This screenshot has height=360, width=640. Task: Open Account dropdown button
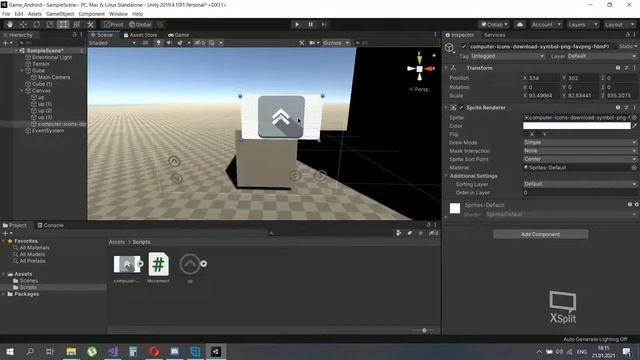coord(546,24)
